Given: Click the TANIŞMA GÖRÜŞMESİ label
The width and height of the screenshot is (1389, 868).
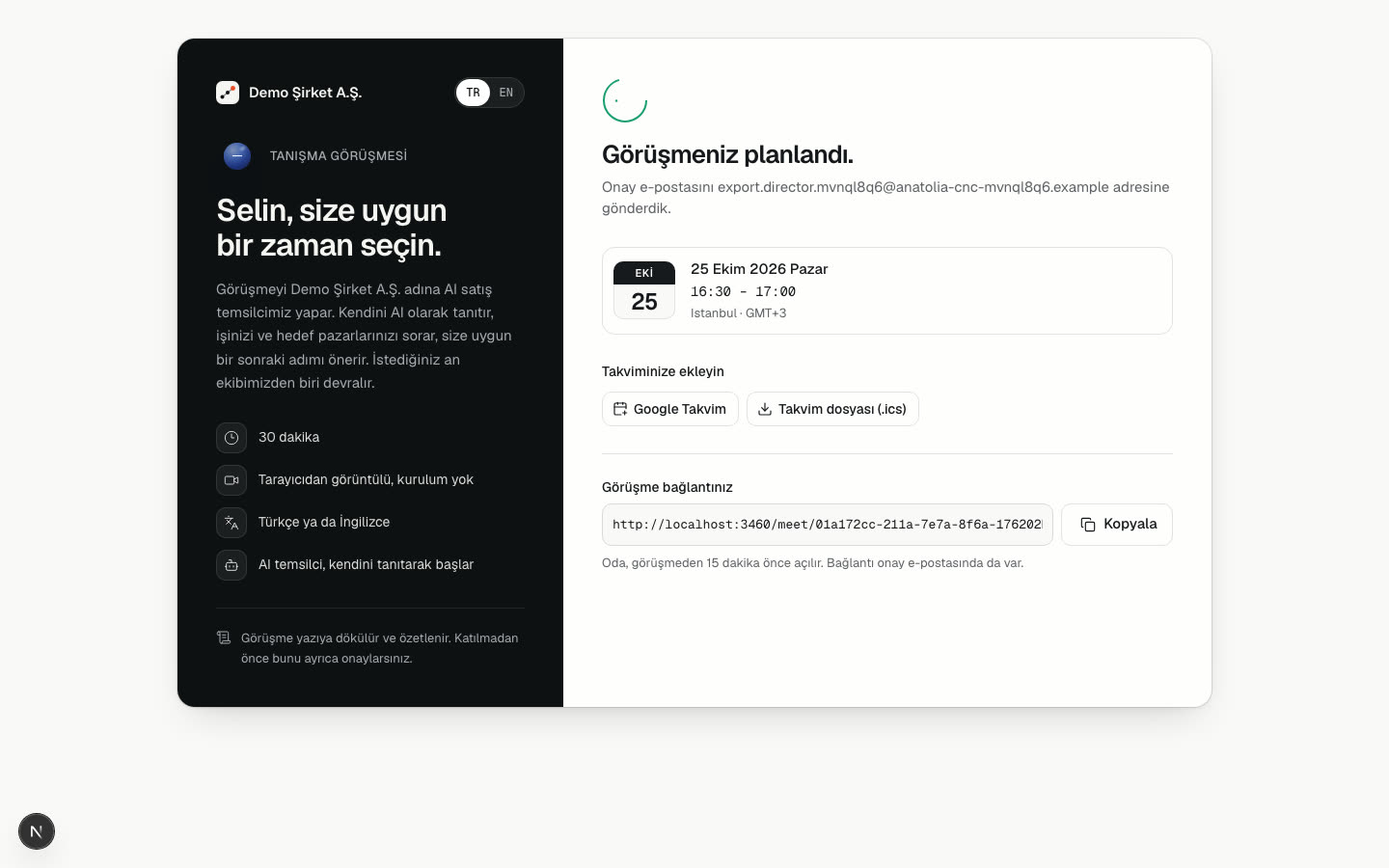Looking at the screenshot, I should 339,155.
